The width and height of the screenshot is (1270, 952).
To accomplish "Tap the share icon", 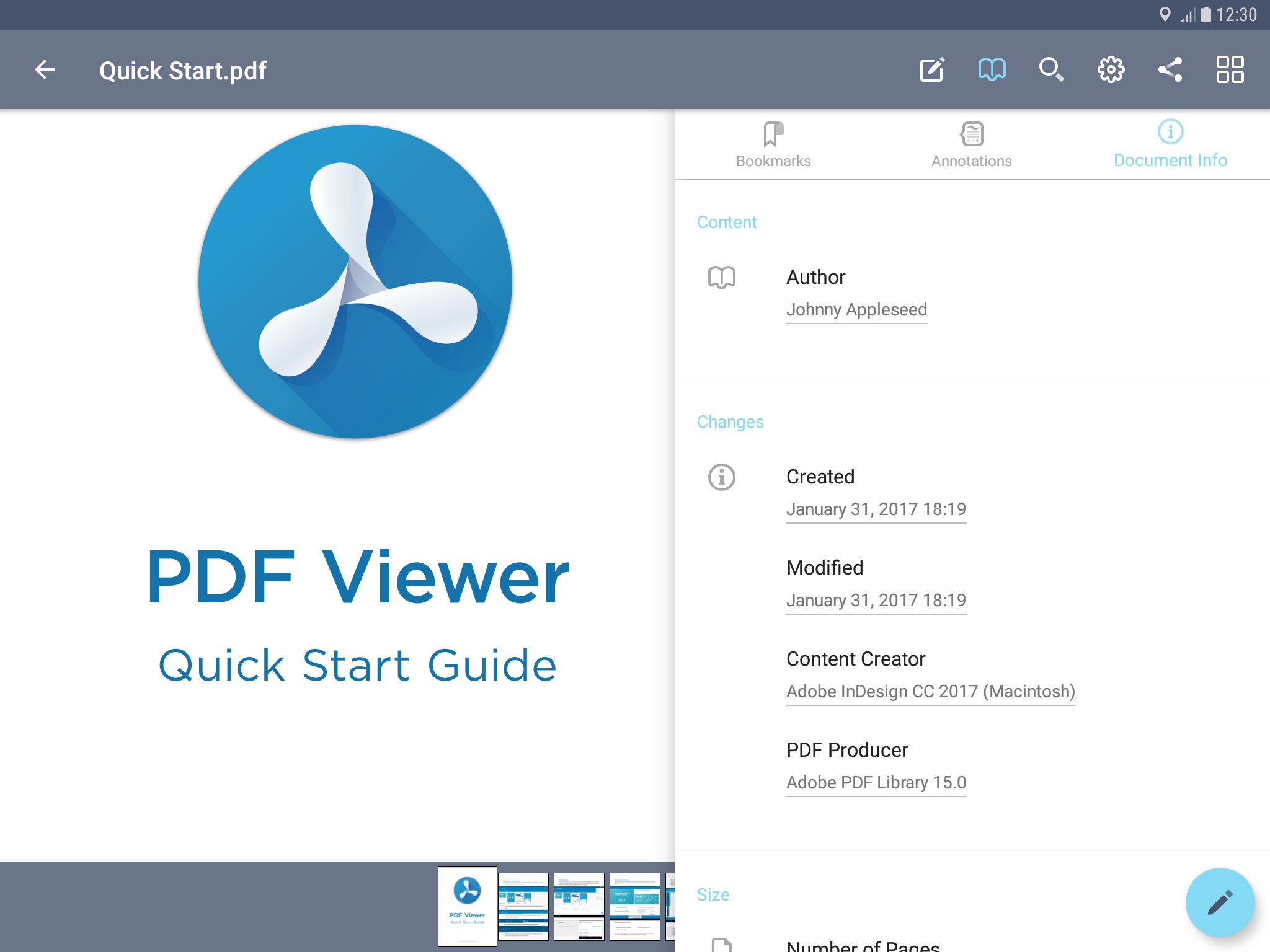I will pyautogui.click(x=1170, y=69).
